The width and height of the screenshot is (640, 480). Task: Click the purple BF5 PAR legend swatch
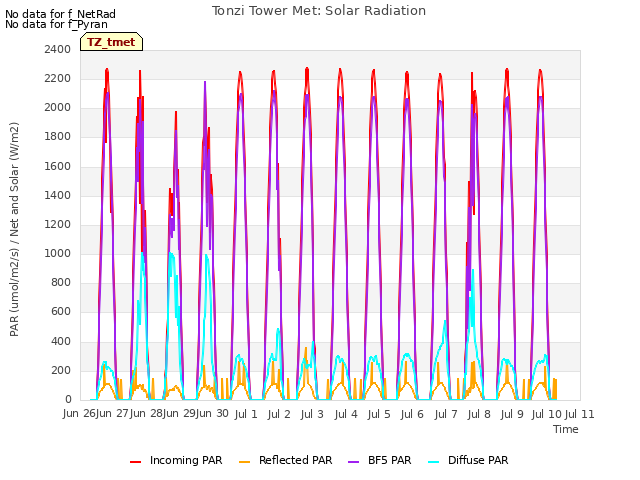[353, 462]
